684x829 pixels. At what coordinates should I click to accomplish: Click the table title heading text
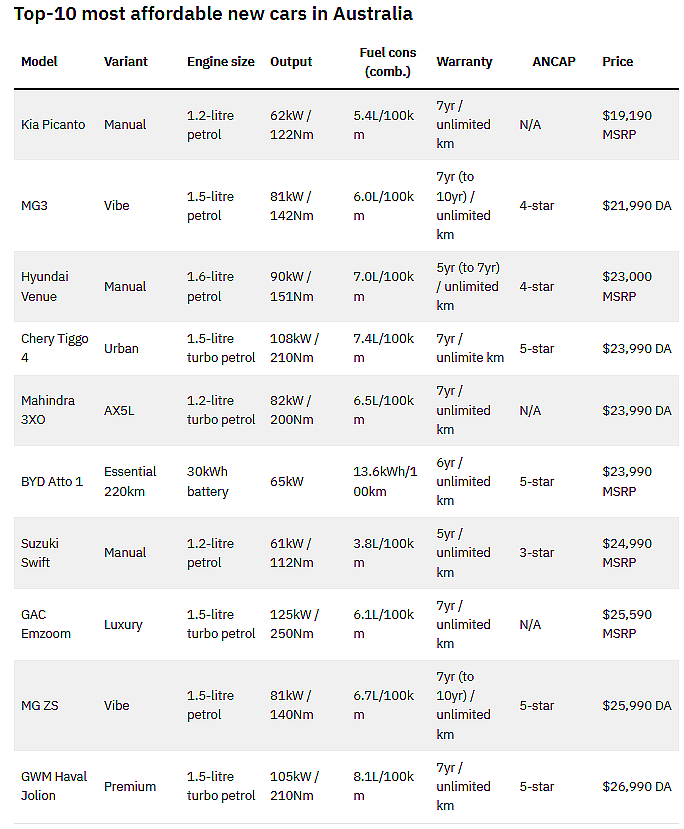(x=213, y=14)
